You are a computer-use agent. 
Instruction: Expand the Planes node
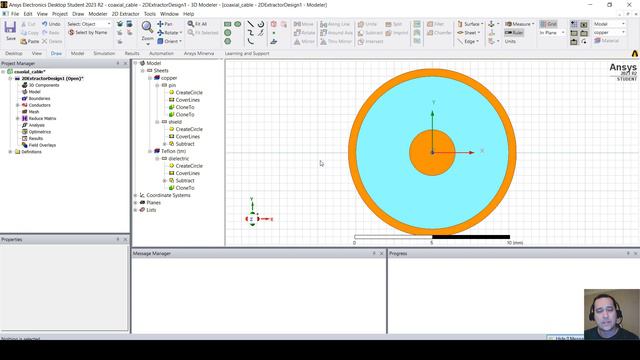click(136, 203)
